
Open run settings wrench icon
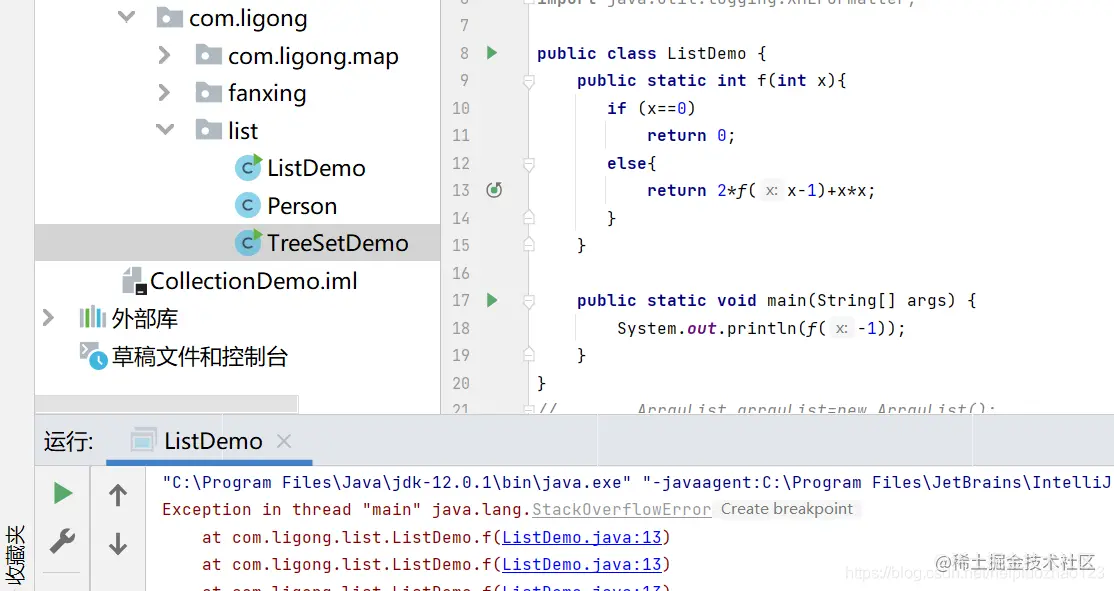tap(63, 541)
